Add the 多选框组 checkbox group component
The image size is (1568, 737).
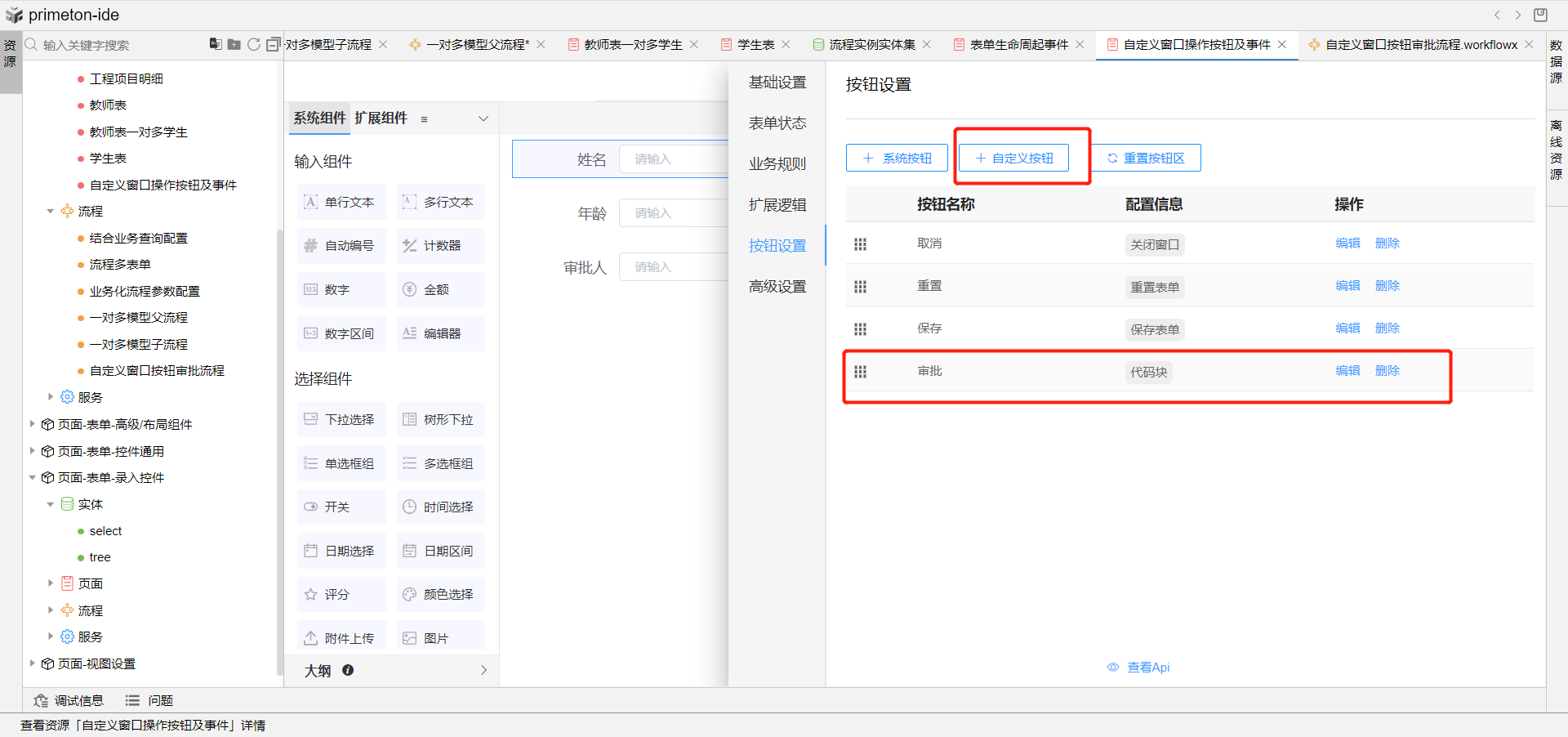pyautogui.click(x=441, y=463)
